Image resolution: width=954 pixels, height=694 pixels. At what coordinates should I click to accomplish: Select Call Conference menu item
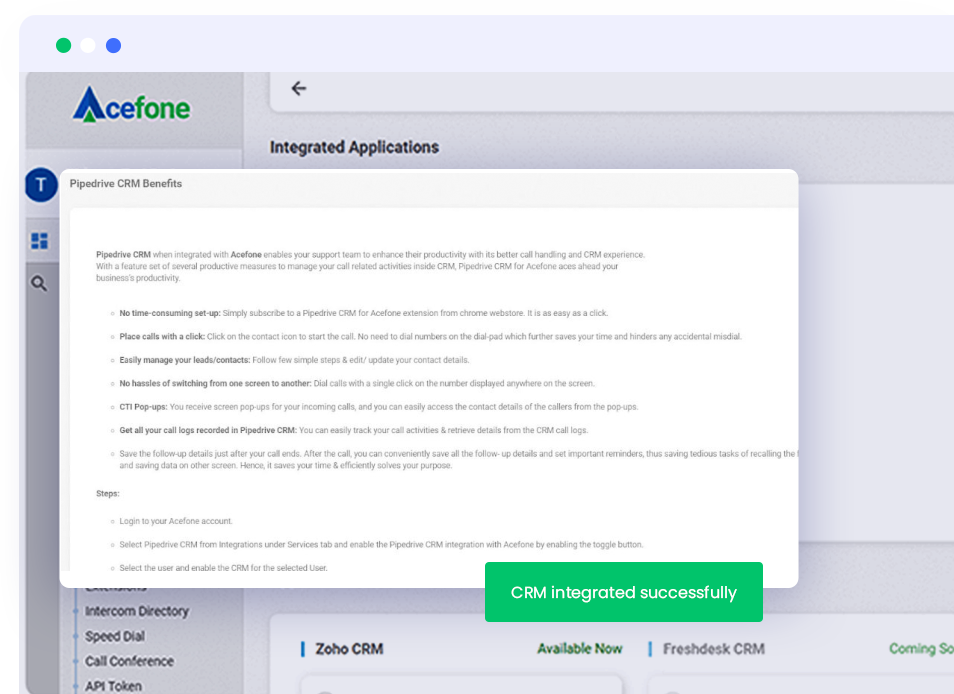tap(129, 661)
